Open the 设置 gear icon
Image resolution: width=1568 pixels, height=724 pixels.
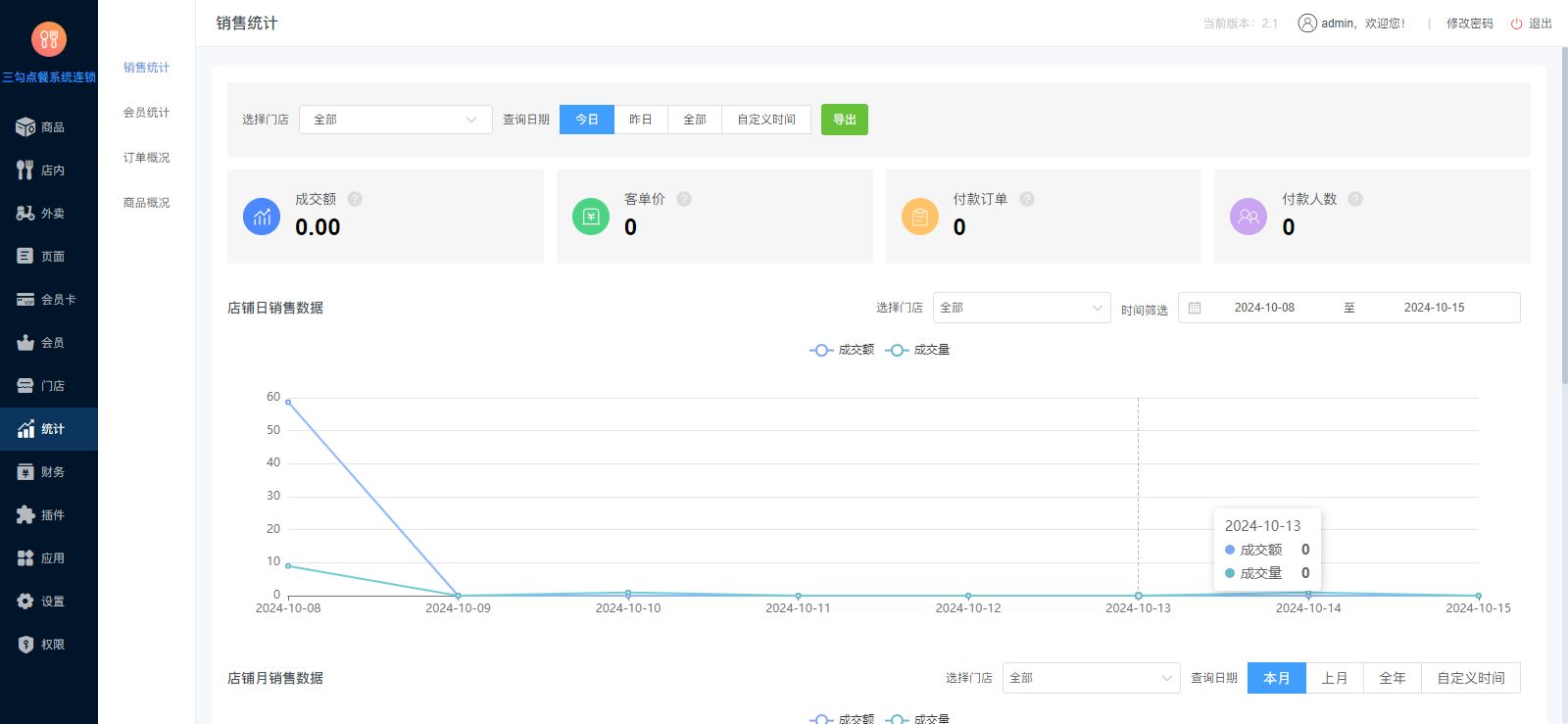[25, 602]
